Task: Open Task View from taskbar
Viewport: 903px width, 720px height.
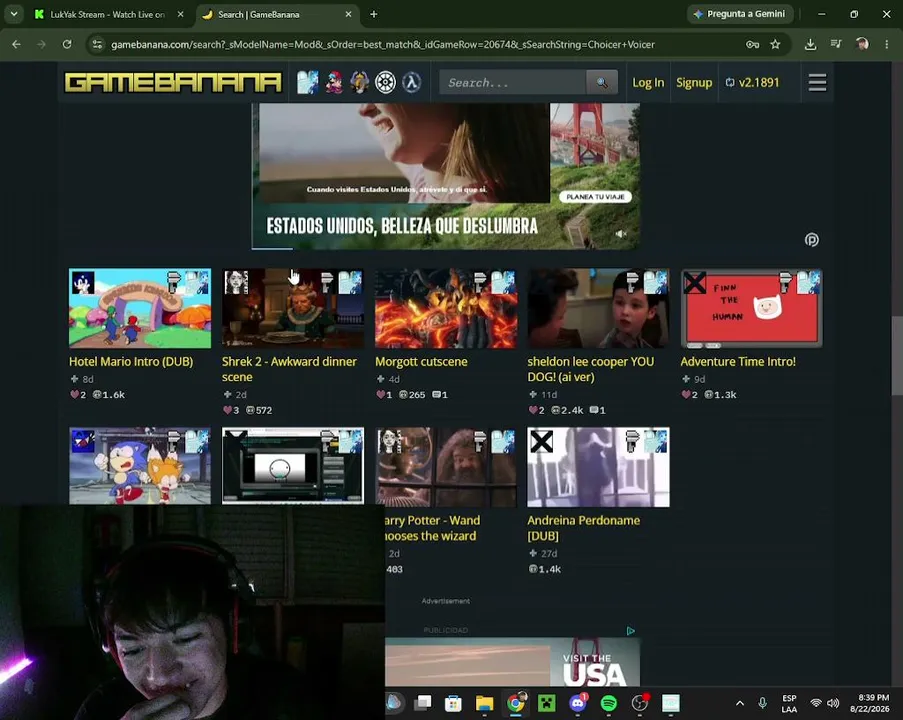Action: tap(423, 703)
